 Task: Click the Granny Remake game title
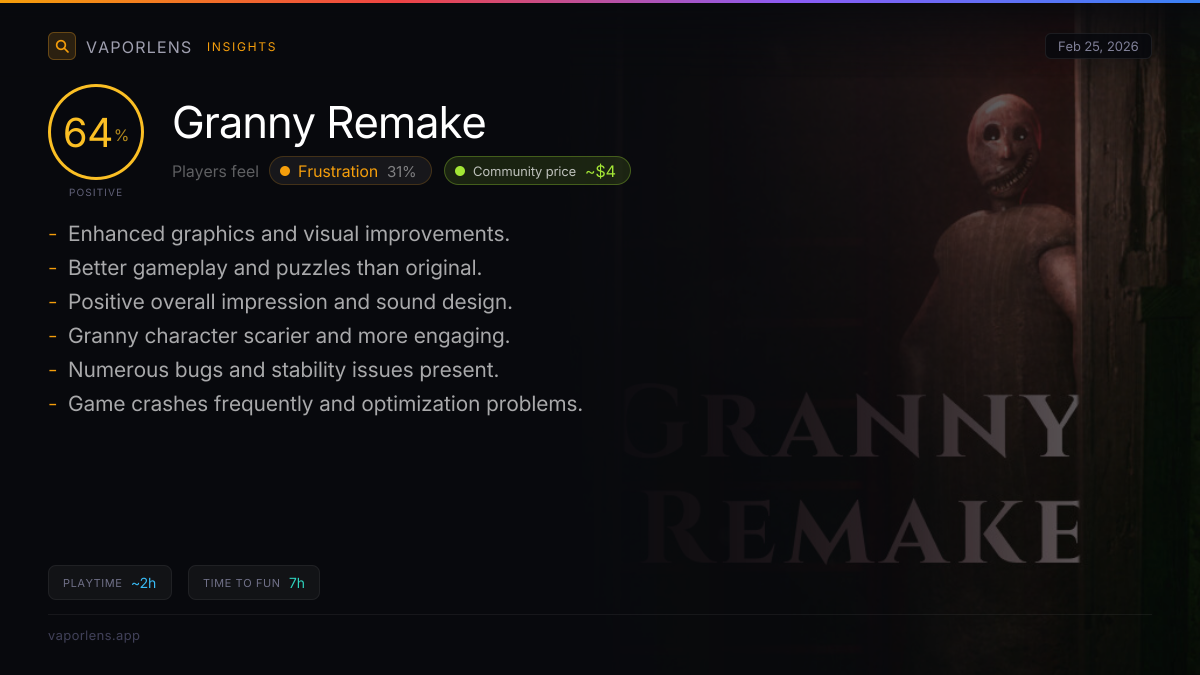pyautogui.click(x=329, y=123)
